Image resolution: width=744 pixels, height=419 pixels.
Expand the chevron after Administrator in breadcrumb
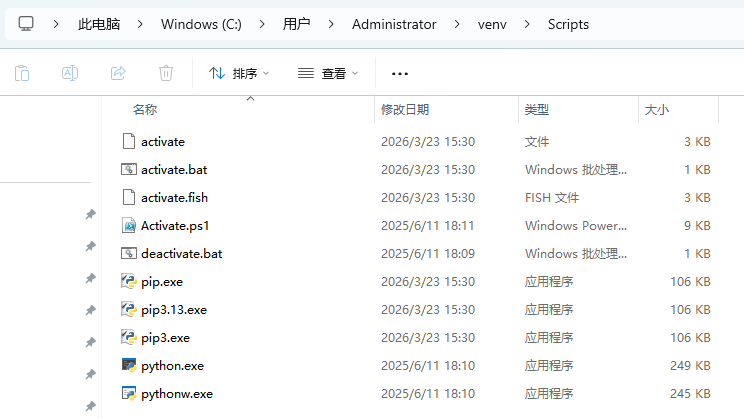click(455, 24)
